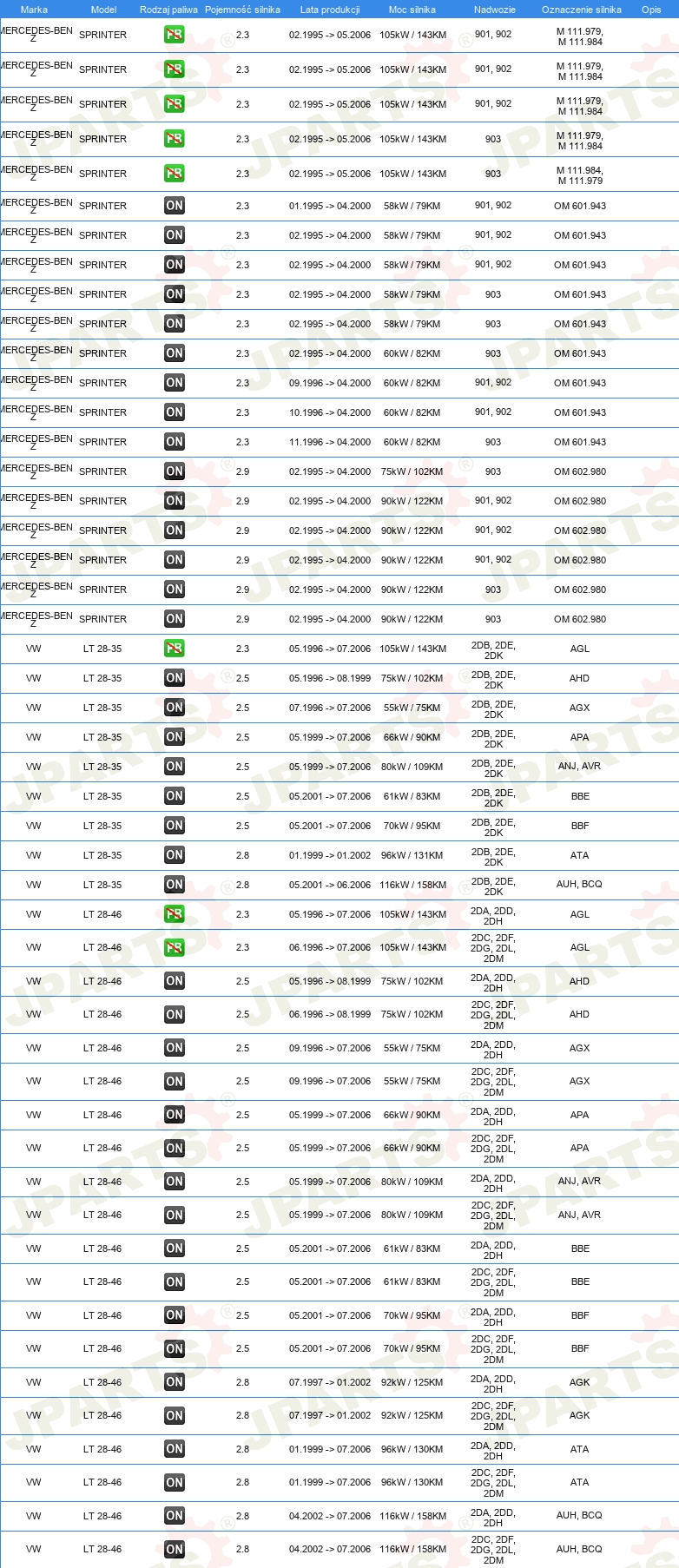Click ON icon in LT 28-46 AGX 2DA, 2DD, 2DH row
The height and width of the screenshot is (1568, 679).
(175, 1048)
